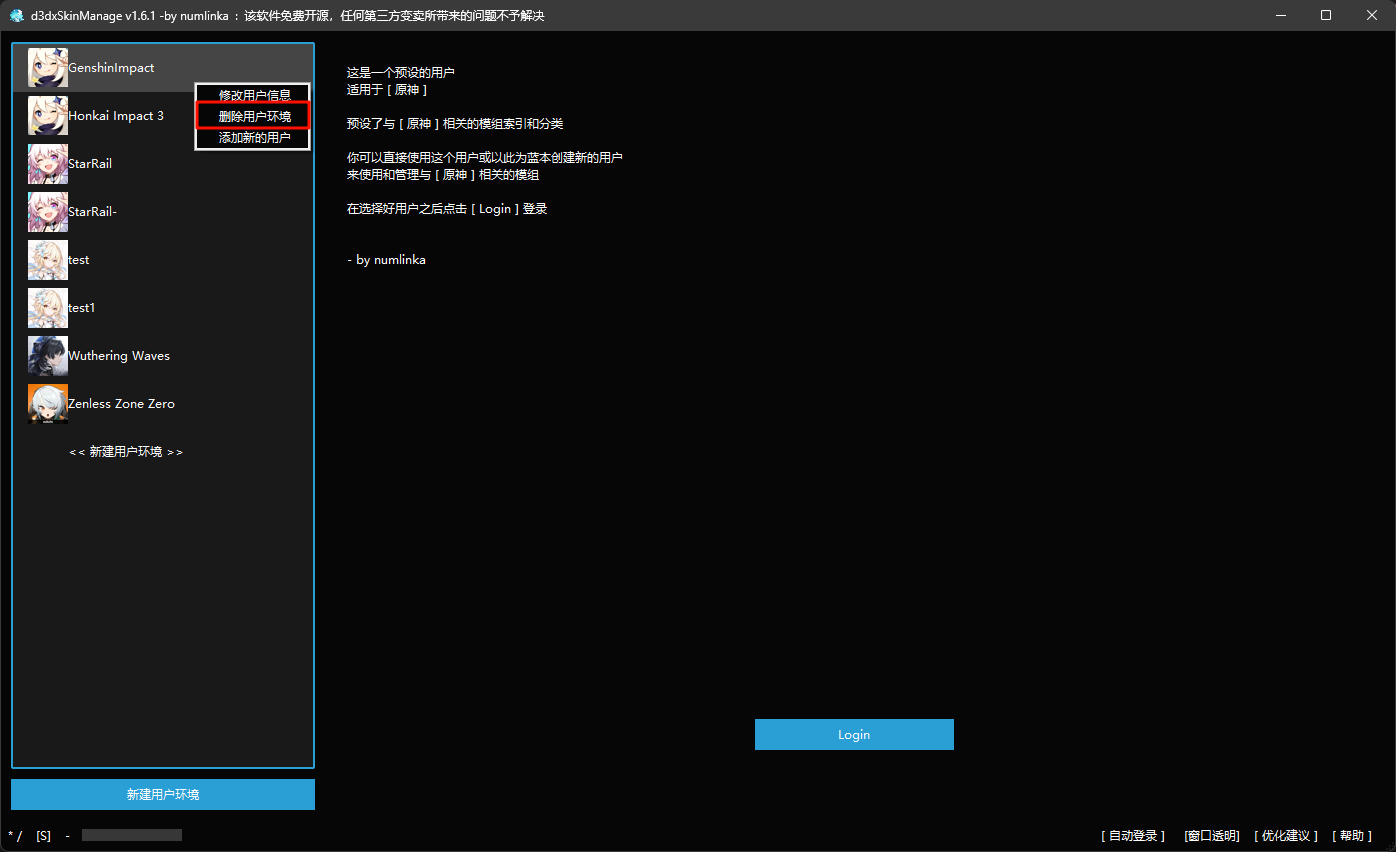Select the Honkai Impact 3 avatar icon
The image size is (1396, 852).
pyautogui.click(x=48, y=116)
